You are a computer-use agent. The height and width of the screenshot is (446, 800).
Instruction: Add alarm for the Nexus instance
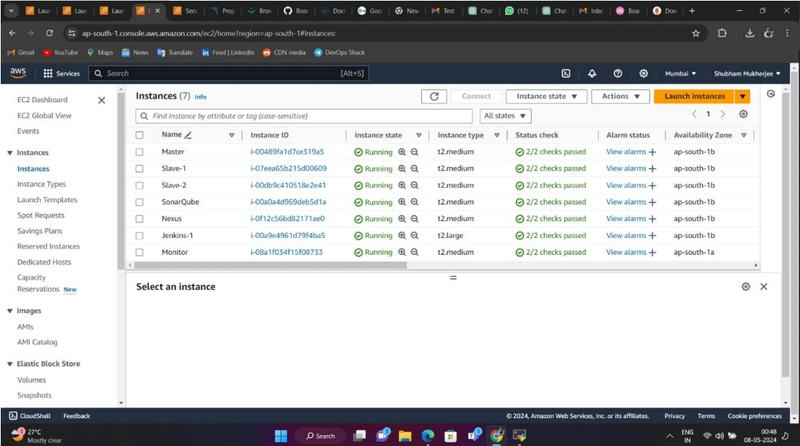(653, 219)
